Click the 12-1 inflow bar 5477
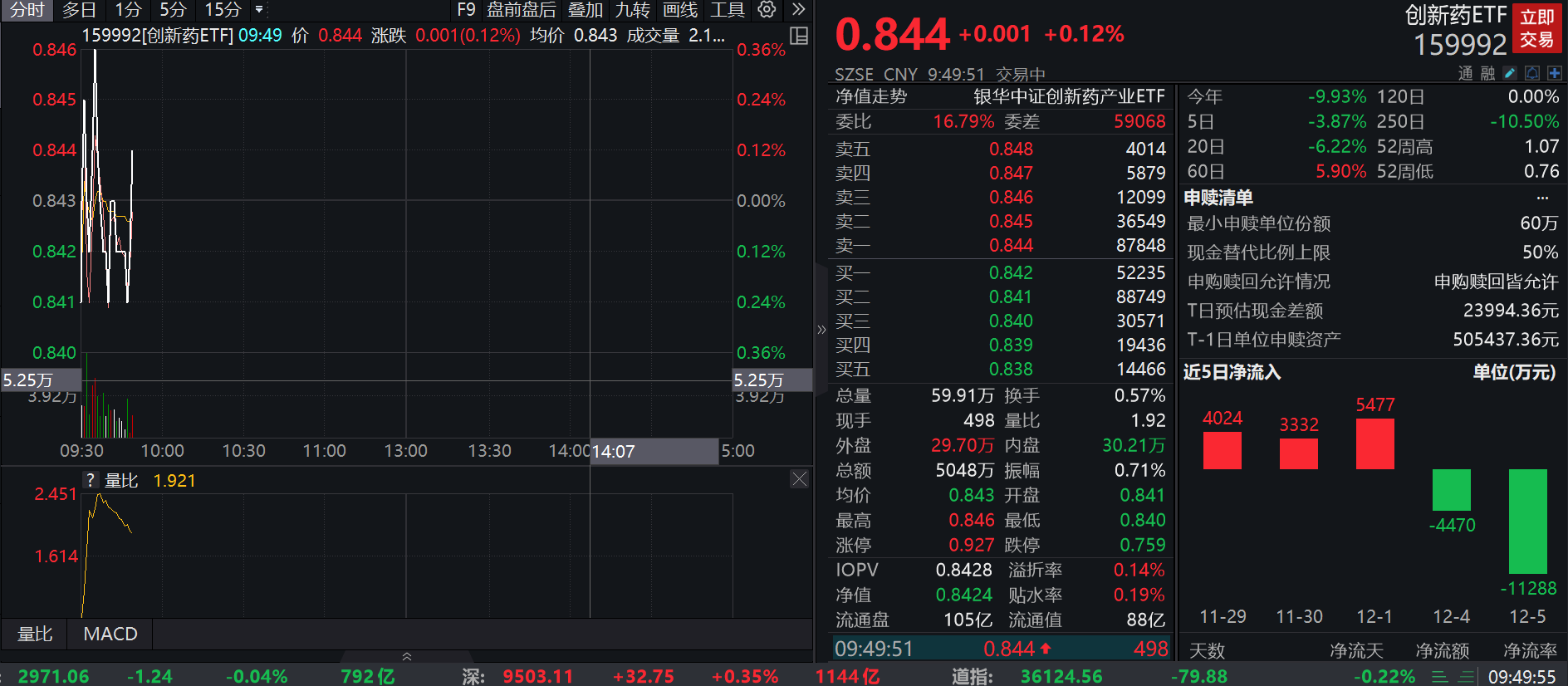 (1375, 443)
